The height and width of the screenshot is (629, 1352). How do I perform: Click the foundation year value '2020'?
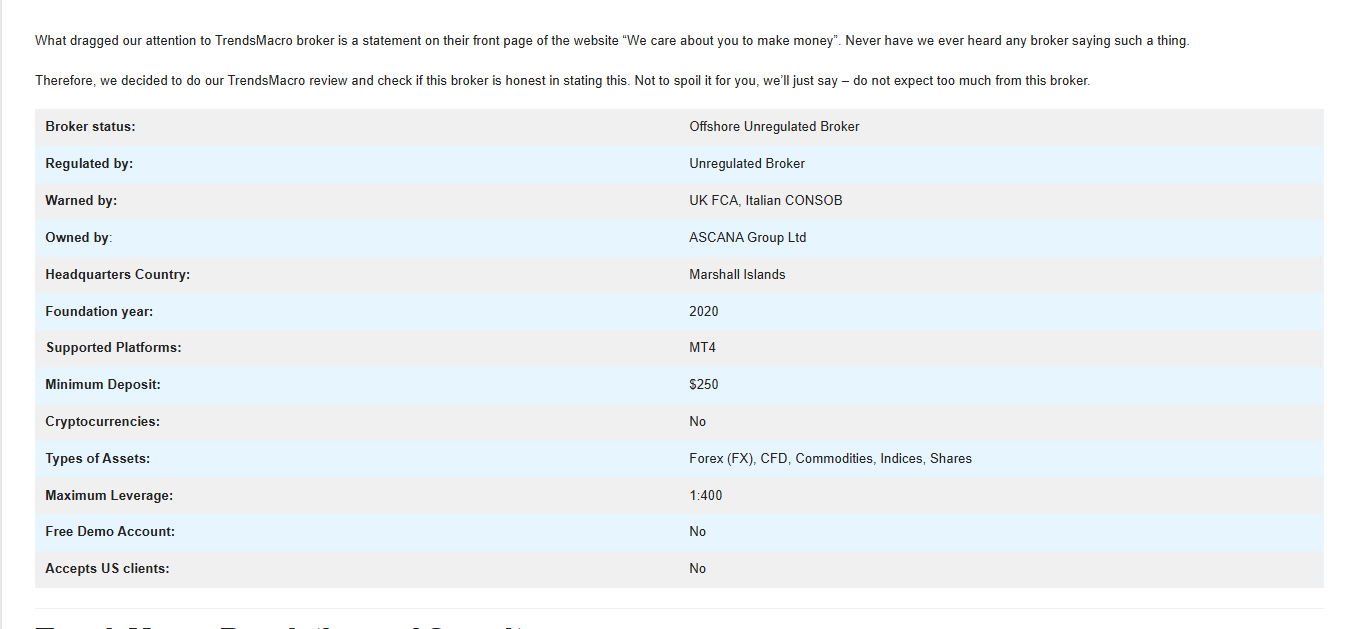[x=703, y=312]
